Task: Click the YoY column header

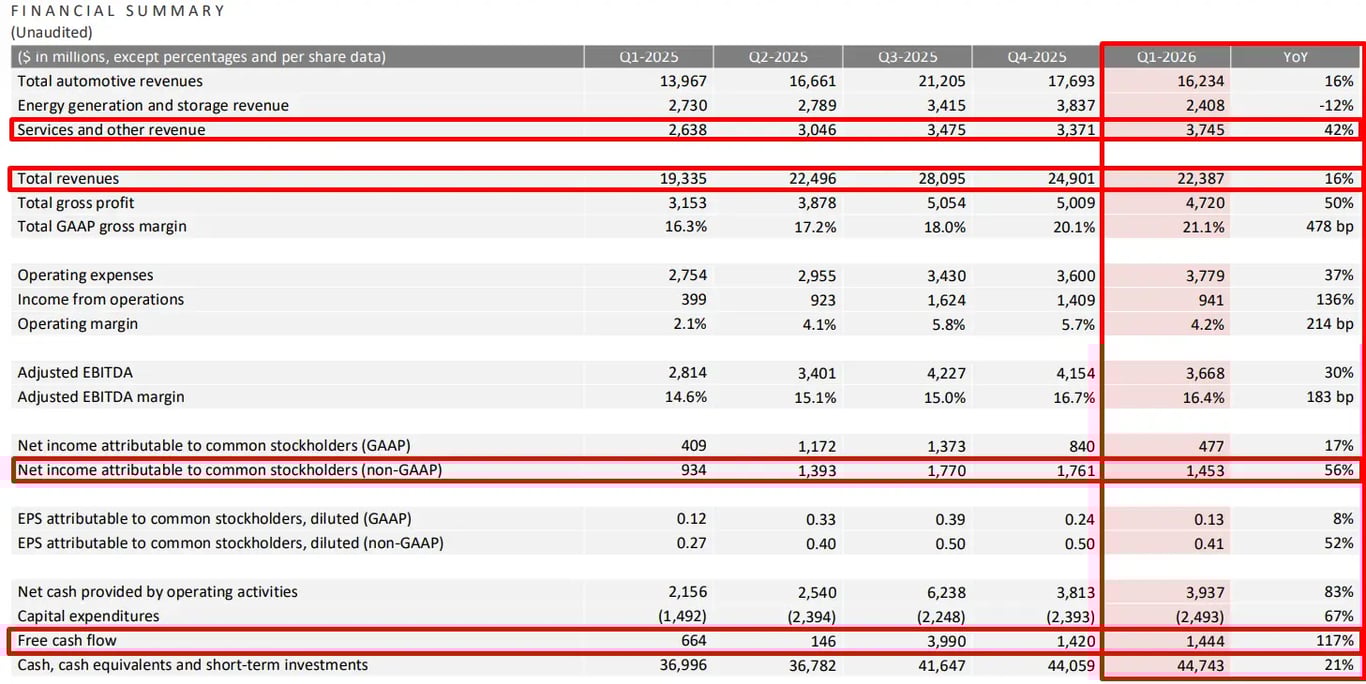Action: [x=1295, y=57]
